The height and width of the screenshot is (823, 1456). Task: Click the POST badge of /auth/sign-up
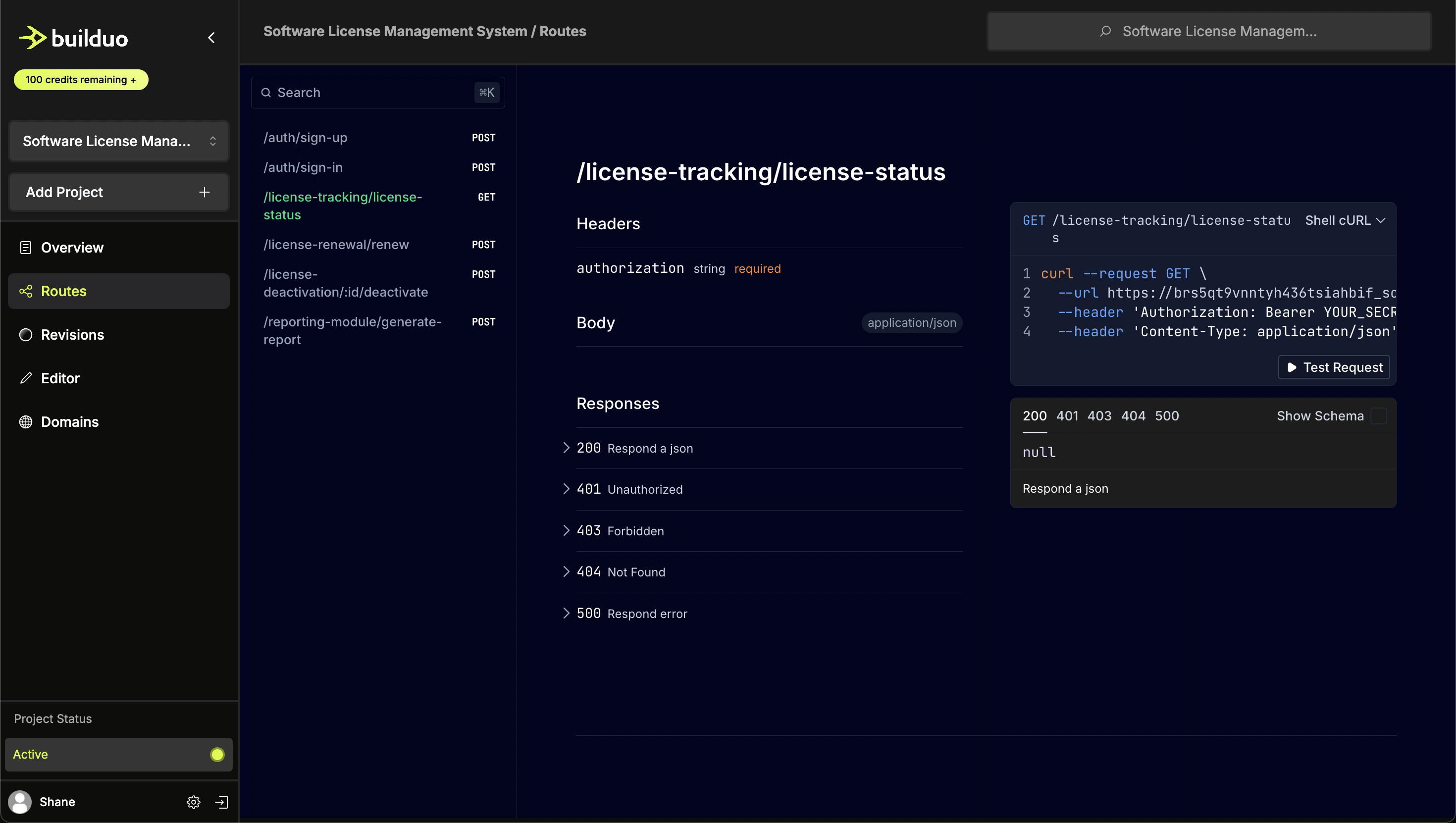coord(483,138)
